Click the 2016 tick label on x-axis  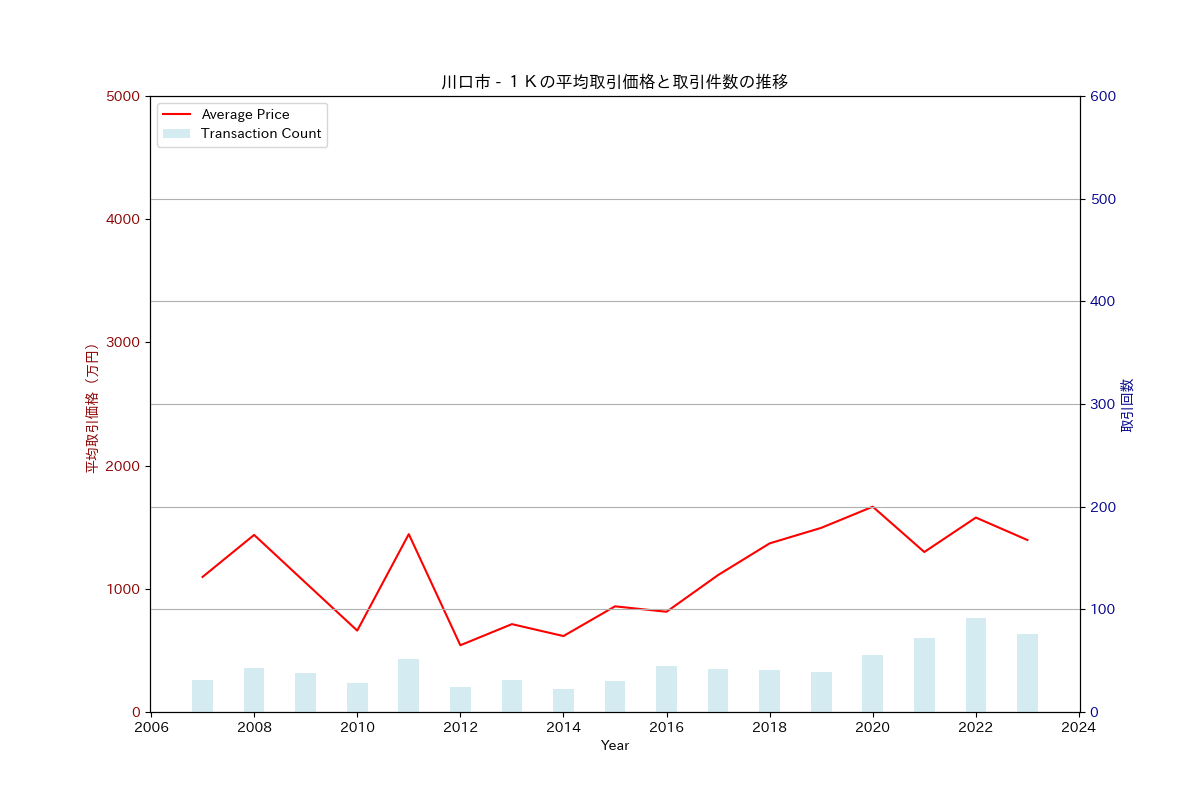[666, 727]
